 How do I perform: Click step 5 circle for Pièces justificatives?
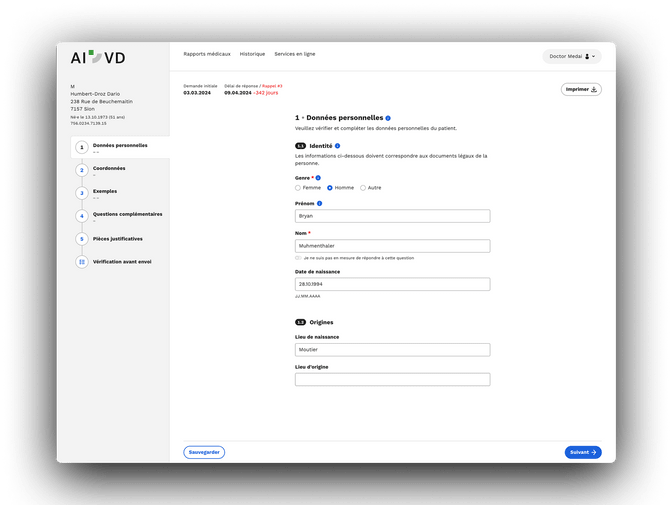[x=82, y=239]
